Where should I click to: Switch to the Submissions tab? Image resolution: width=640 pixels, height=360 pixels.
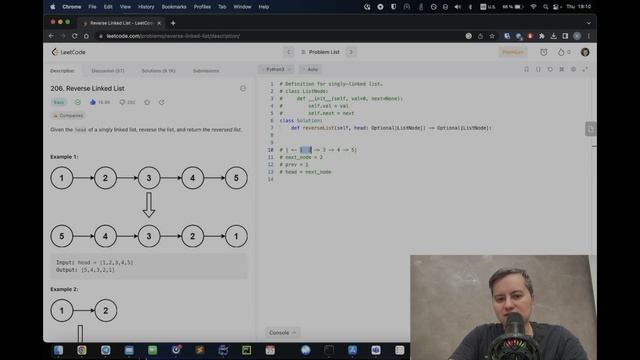(x=206, y=71)
